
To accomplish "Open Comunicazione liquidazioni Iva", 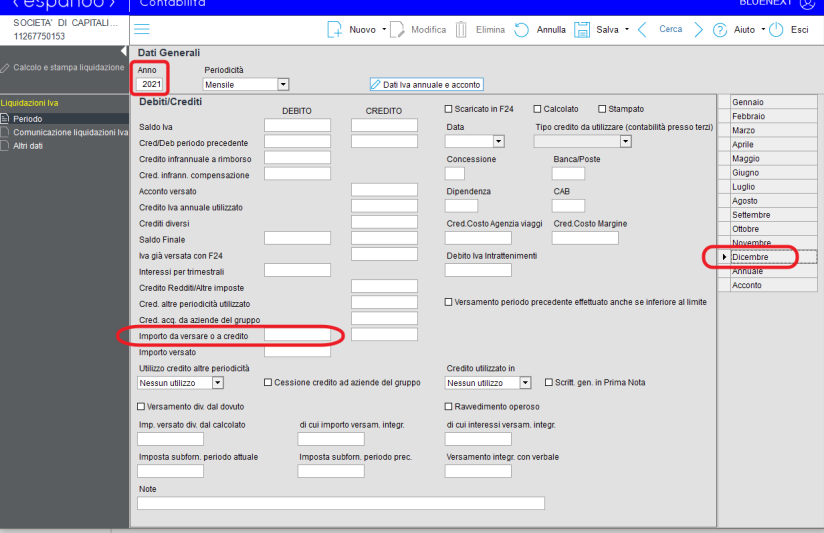I will coord(70,132).
